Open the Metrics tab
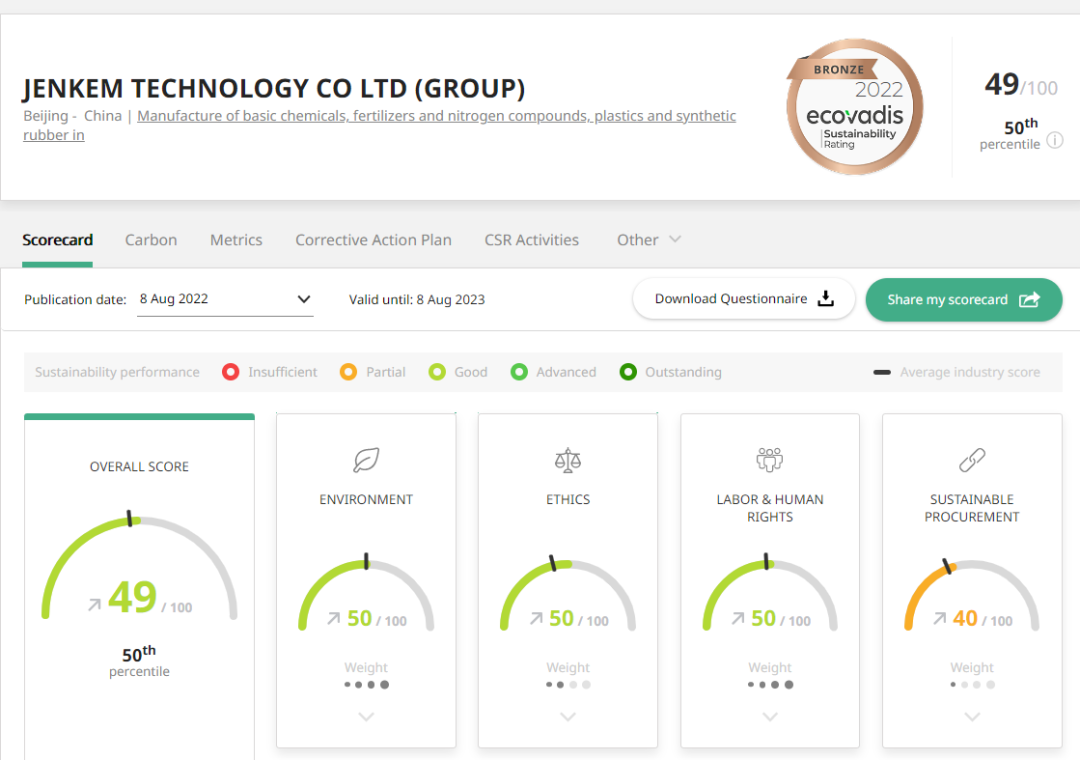Viewport: 1080px width, 760px height. click(x=236, y=240)
